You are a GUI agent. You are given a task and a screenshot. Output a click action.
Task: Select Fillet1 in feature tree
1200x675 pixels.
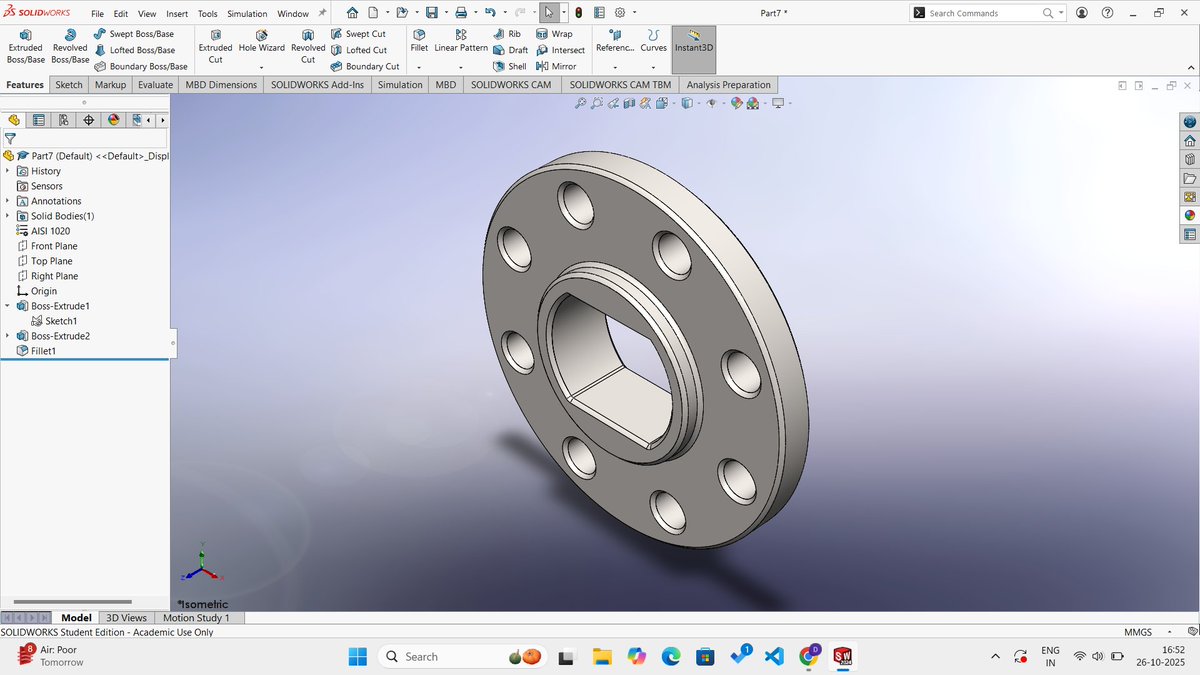(x=36, y=351)
